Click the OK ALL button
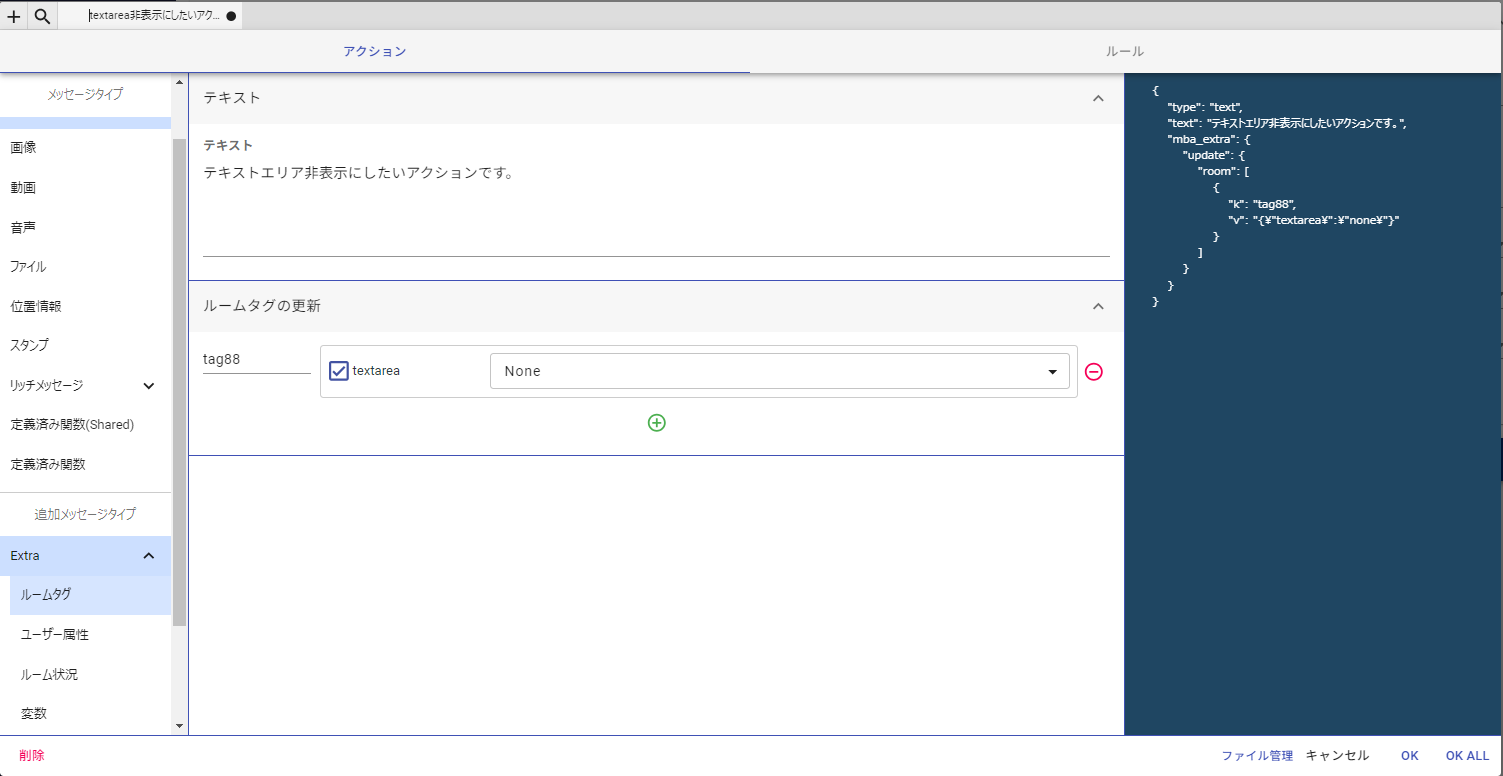The width and height of the screenshot is (1503, 776). coord(1467,756)
